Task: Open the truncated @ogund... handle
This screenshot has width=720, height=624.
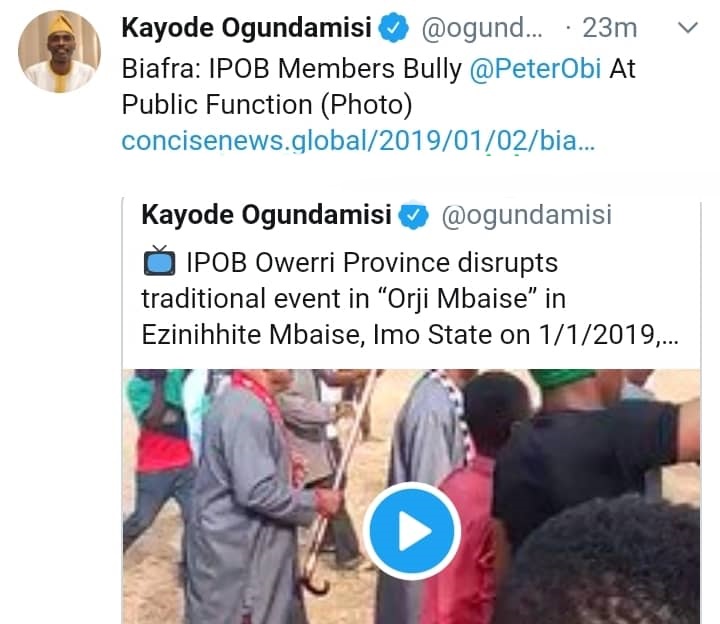Action: [482, 28]
